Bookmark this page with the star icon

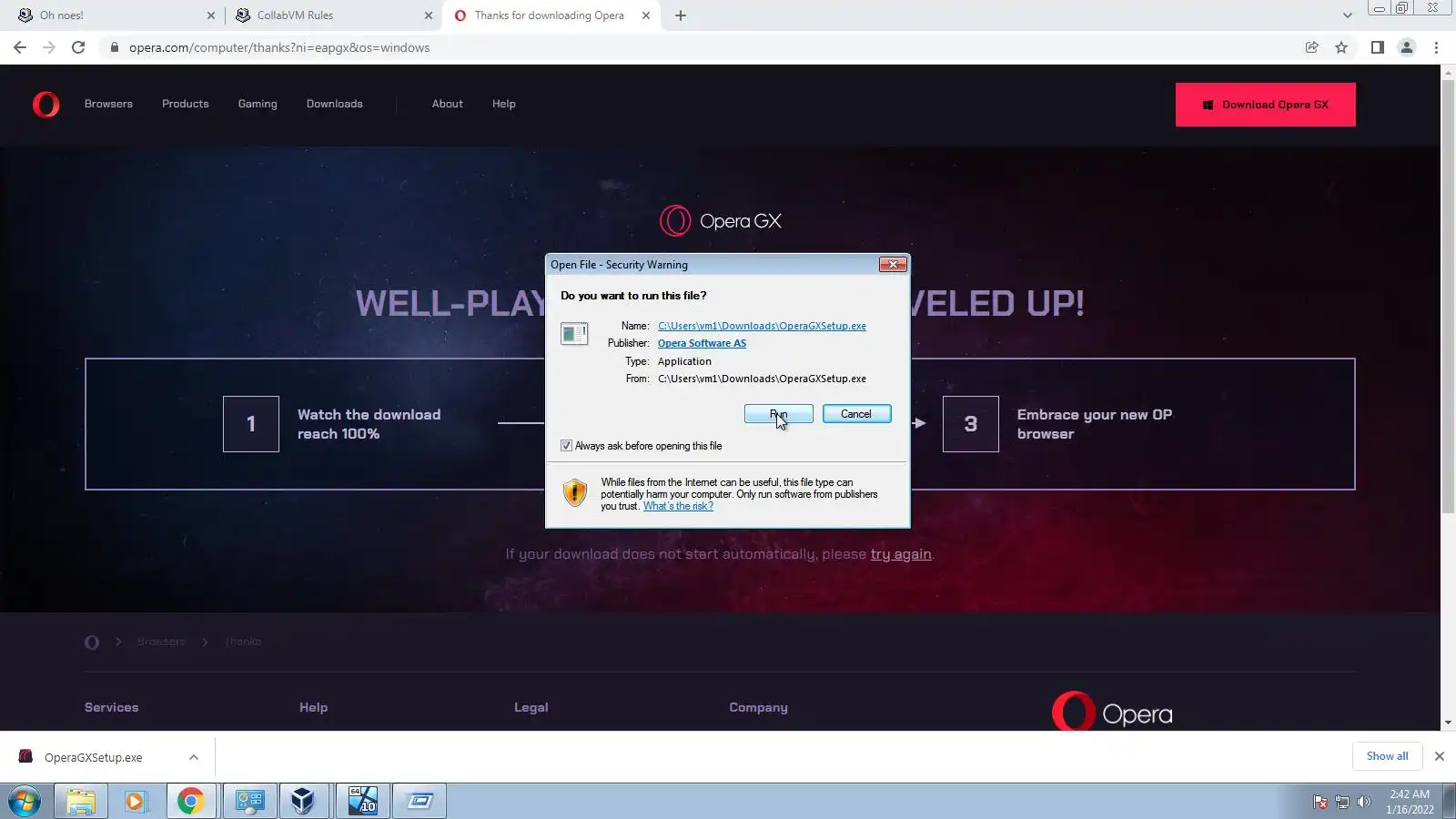coord(1341,47)
